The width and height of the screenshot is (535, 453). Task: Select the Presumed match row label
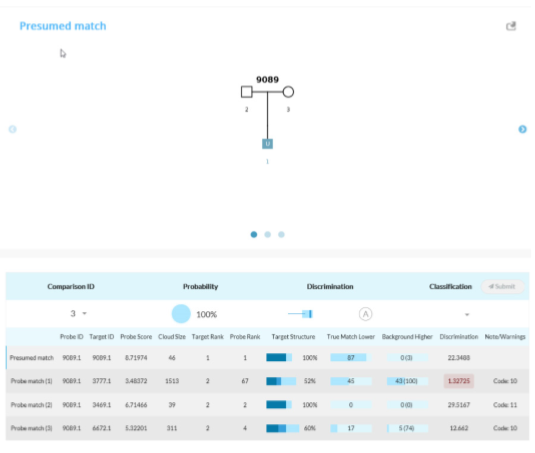[32, 357]
